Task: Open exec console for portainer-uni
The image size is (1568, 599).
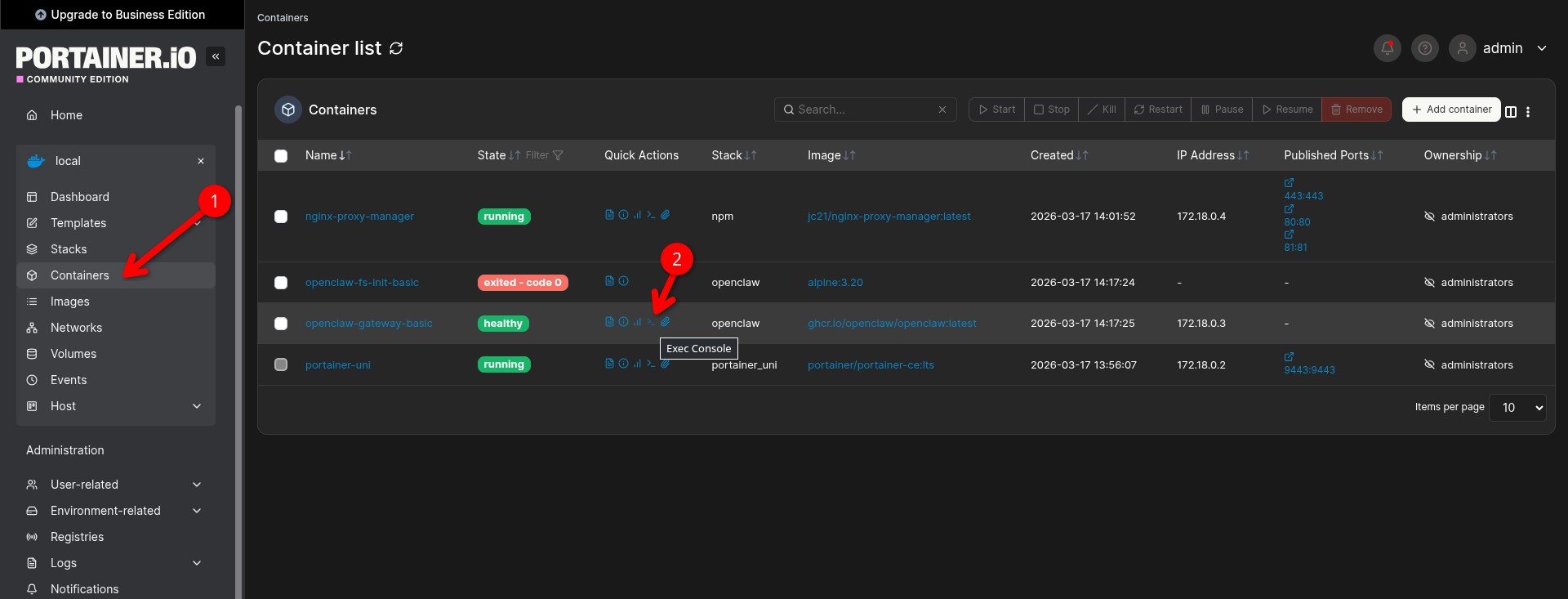Action: (651, 364)
